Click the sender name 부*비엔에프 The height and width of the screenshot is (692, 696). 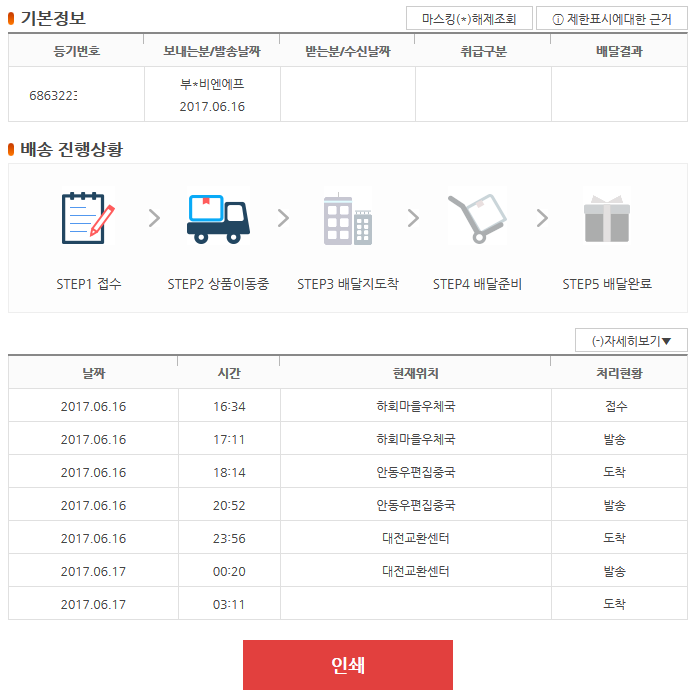pos(212,85)
